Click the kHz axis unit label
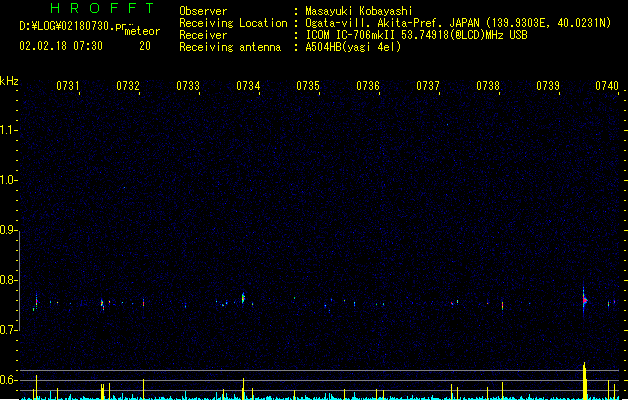Viewport: 629px width, 400px height. coord(9,81)
